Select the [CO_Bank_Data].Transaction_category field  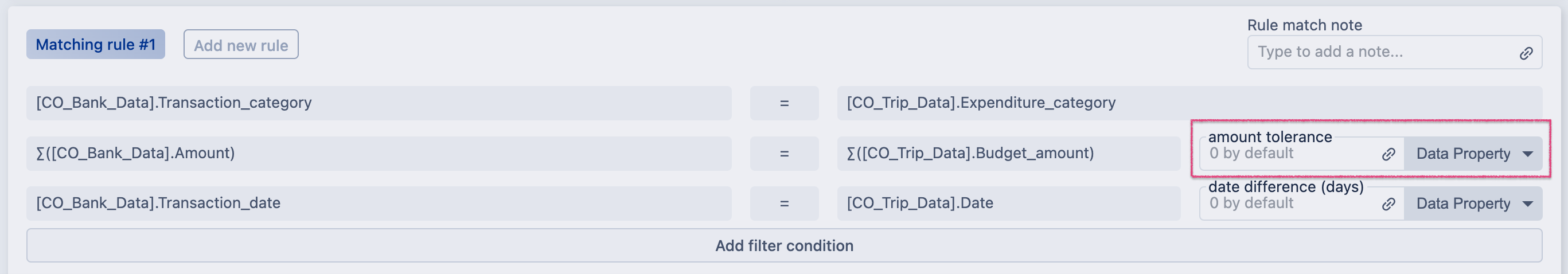pyautogui.click(x=378, y=103)
